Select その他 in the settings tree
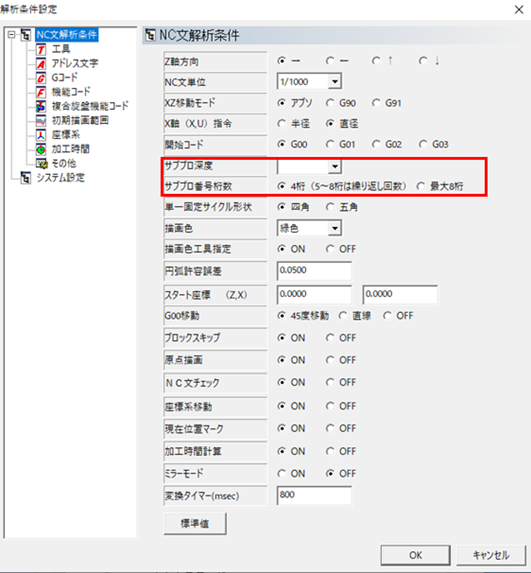Screen dimensions: 531x573 click(64, 163)
